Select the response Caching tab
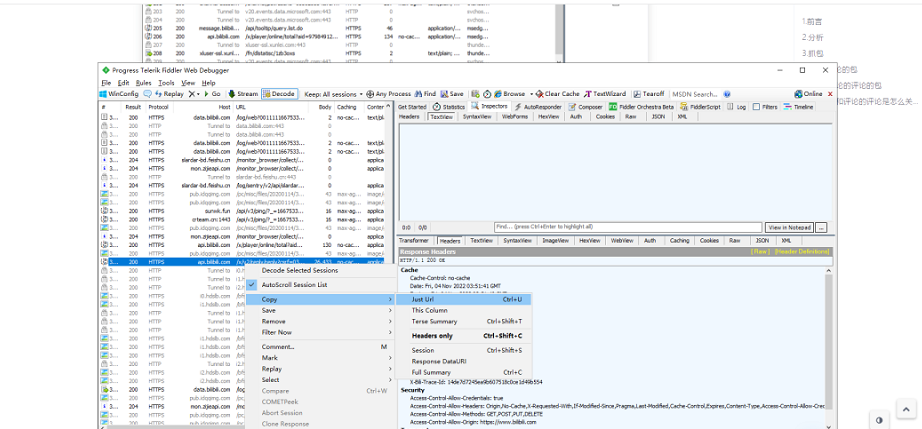 click(x=679, y=241)
